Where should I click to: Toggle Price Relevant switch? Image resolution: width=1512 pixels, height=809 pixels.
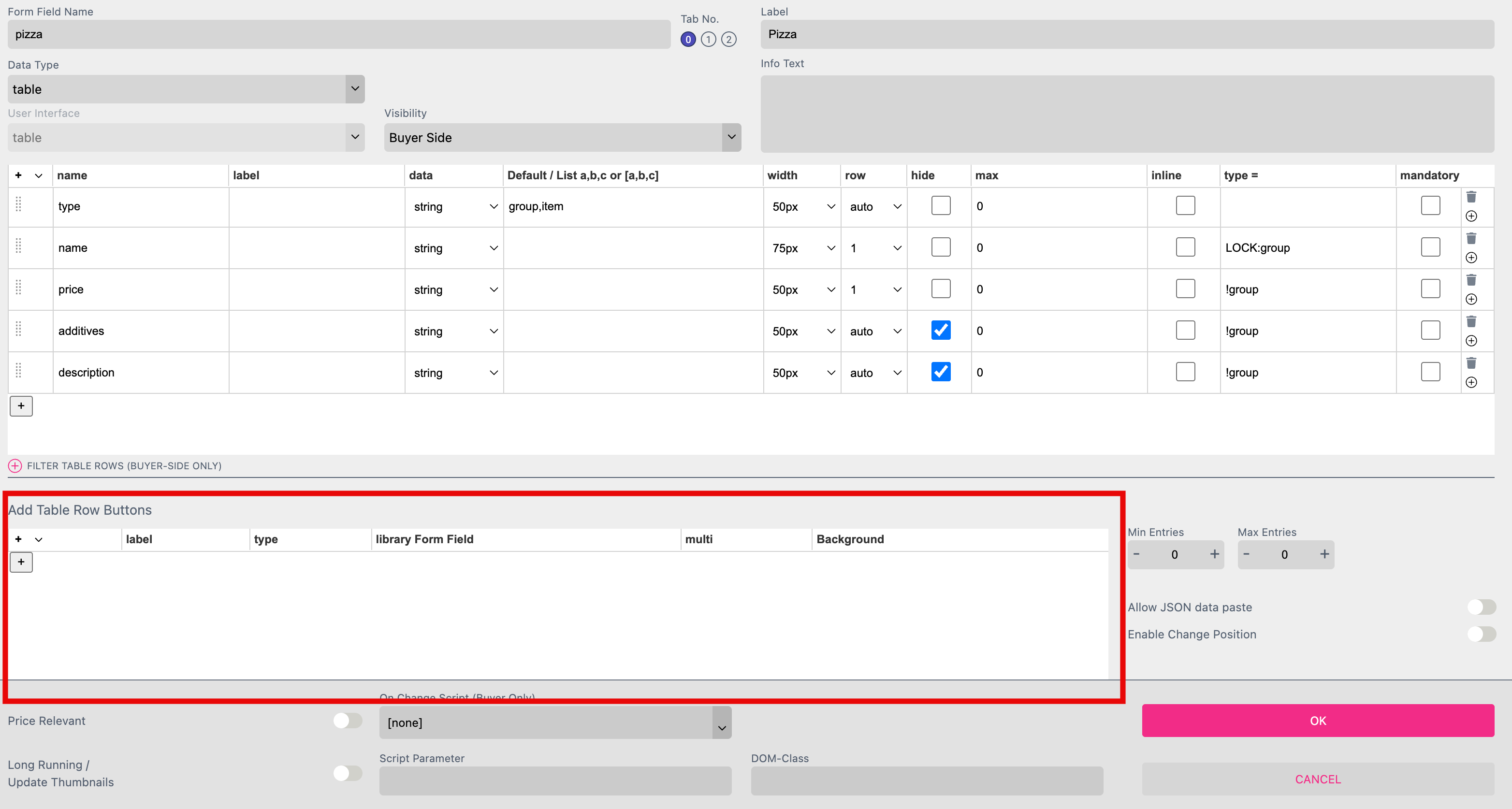coord(348,721)
